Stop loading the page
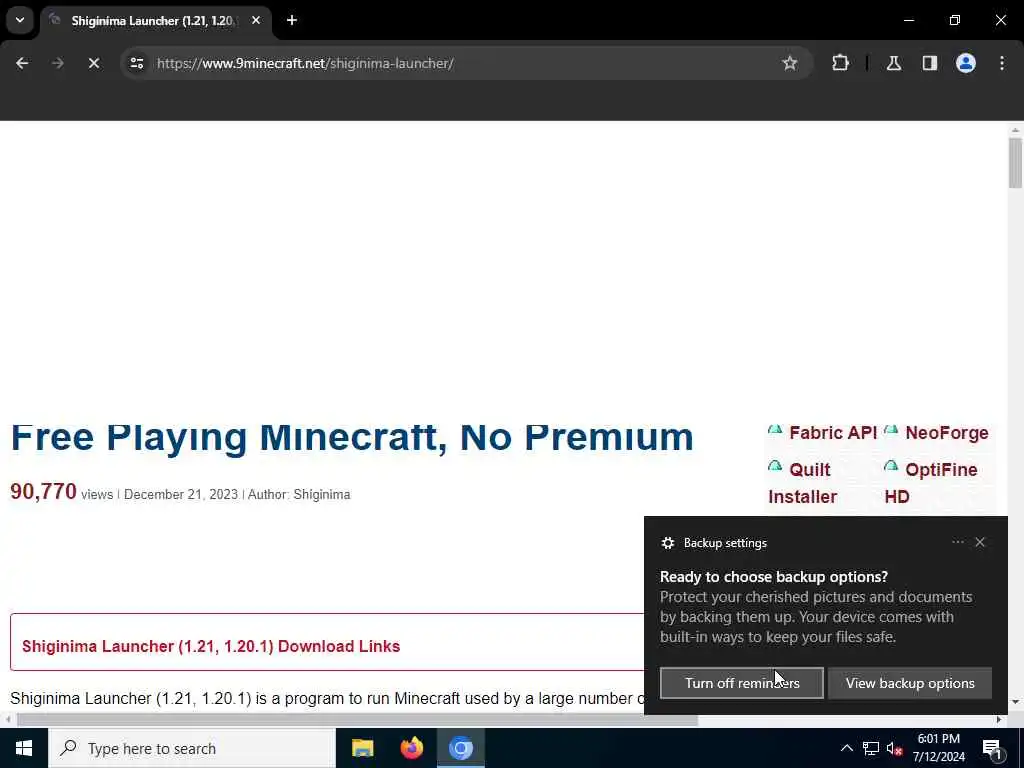 click(93, 63)
